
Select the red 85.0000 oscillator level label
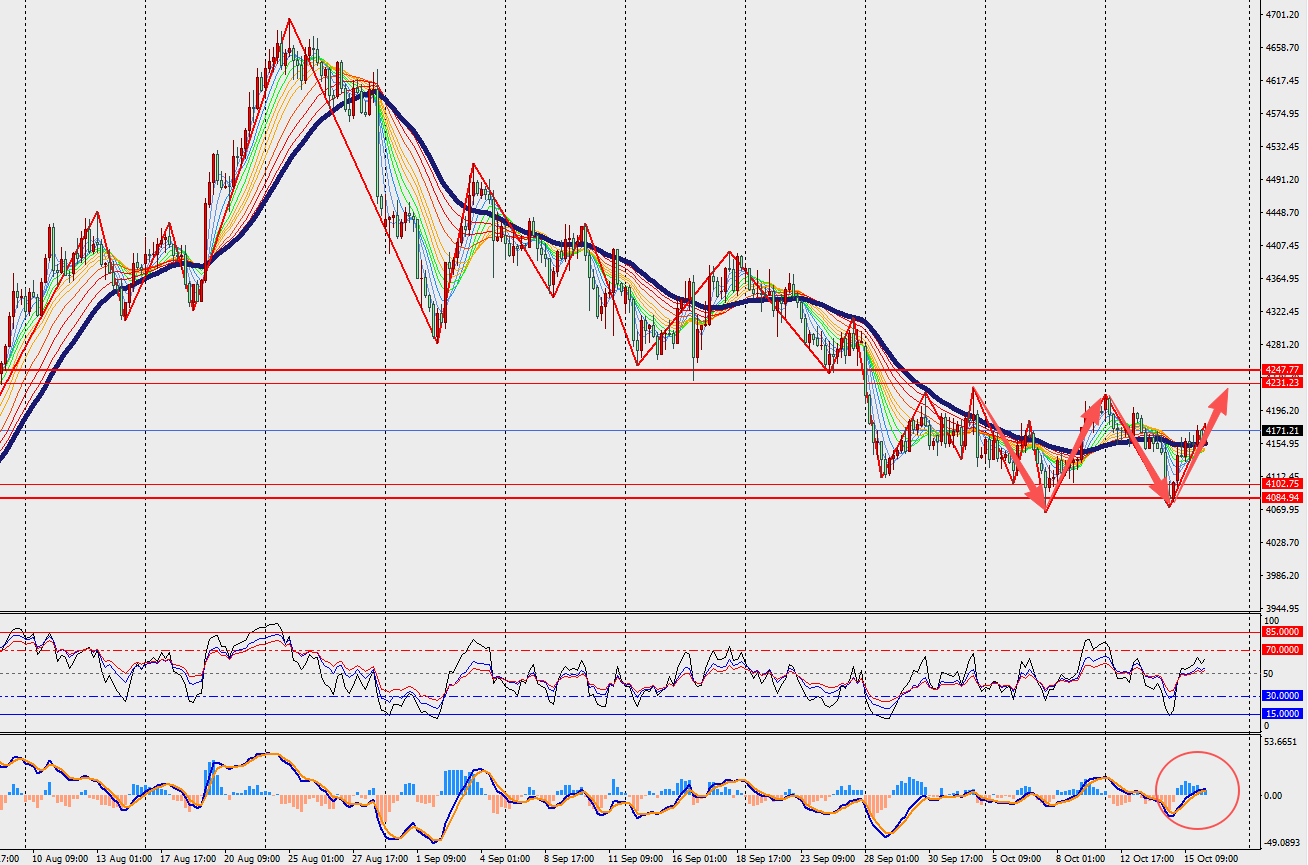click(1281, 632)
